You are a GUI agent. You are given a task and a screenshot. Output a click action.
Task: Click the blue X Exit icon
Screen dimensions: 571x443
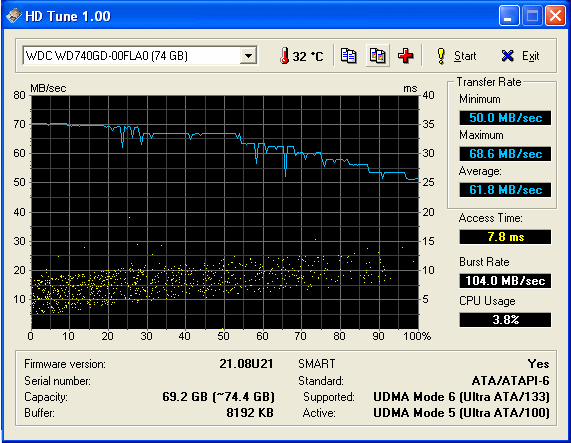[x=507, y=56]
